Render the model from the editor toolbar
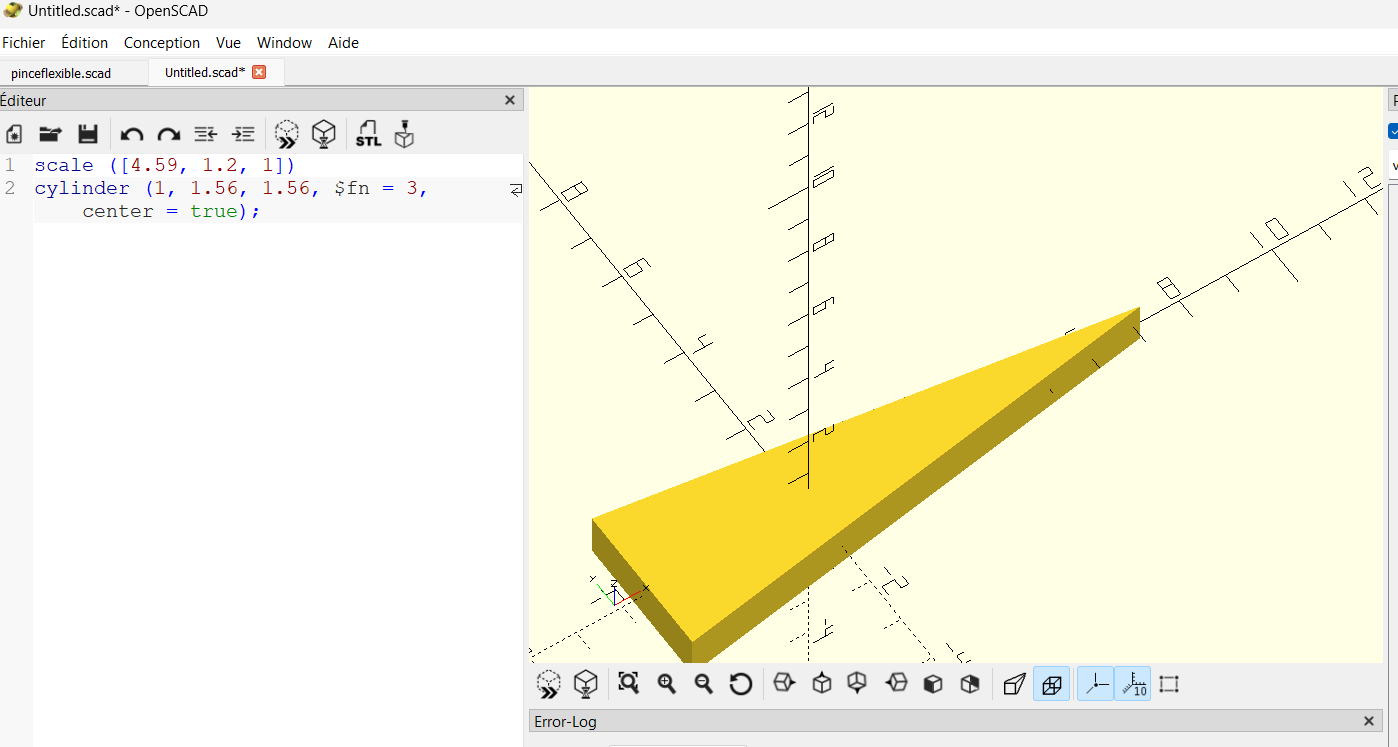1398x747 pixels. [x=323, y=134]
